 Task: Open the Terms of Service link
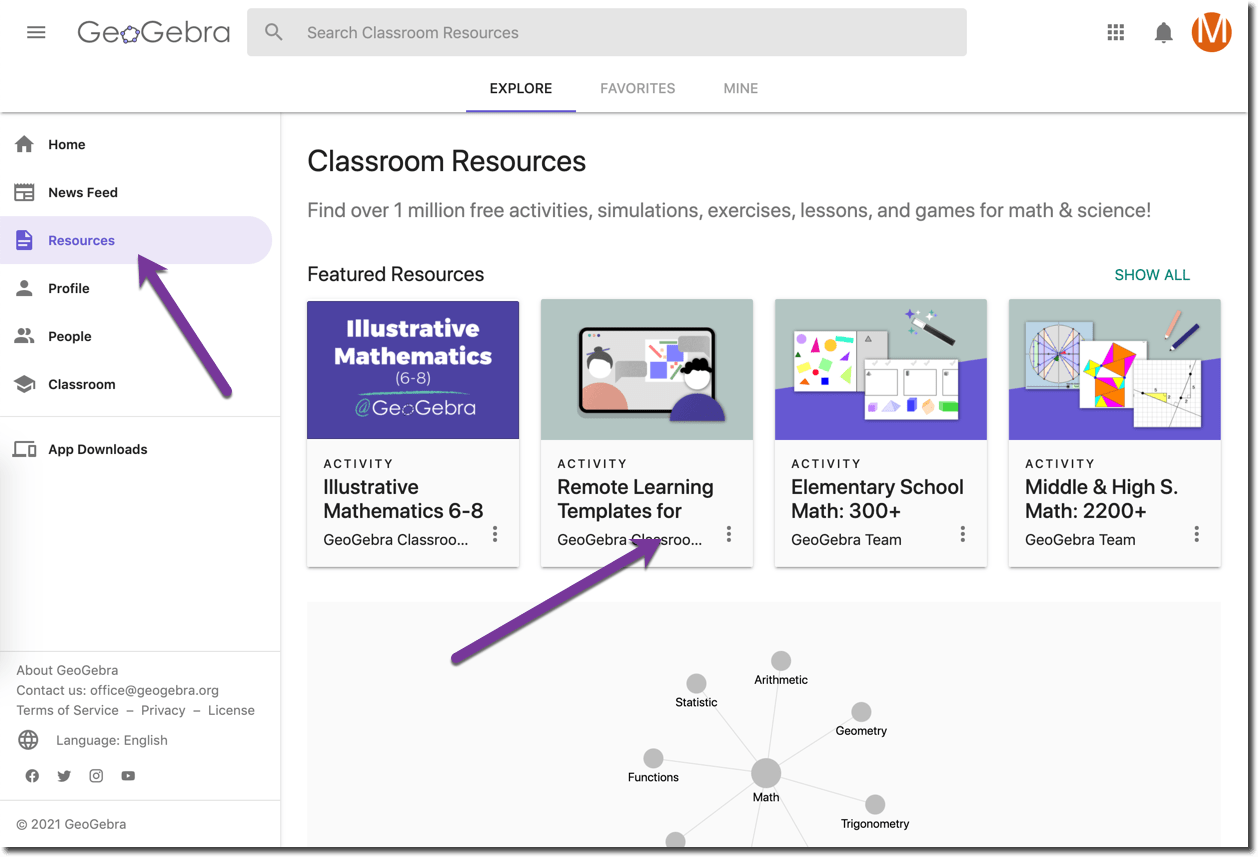(67, 710)
